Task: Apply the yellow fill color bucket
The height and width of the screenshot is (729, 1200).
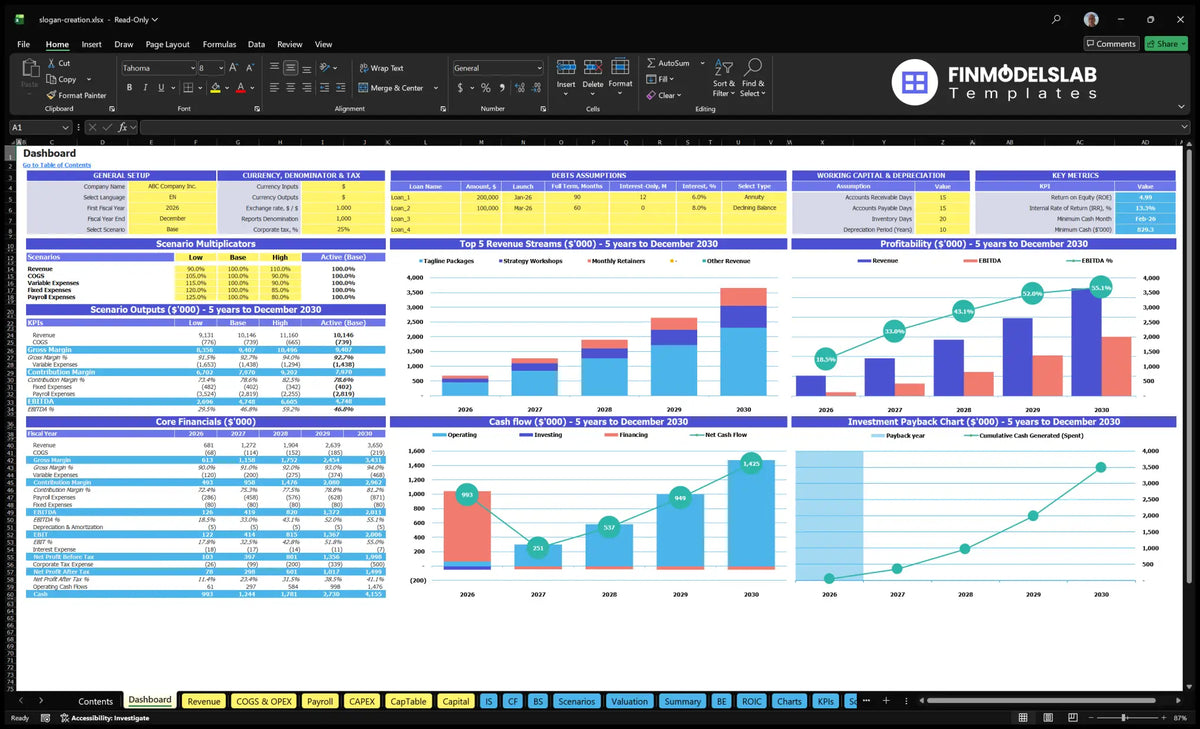Action: click(214, 88)
